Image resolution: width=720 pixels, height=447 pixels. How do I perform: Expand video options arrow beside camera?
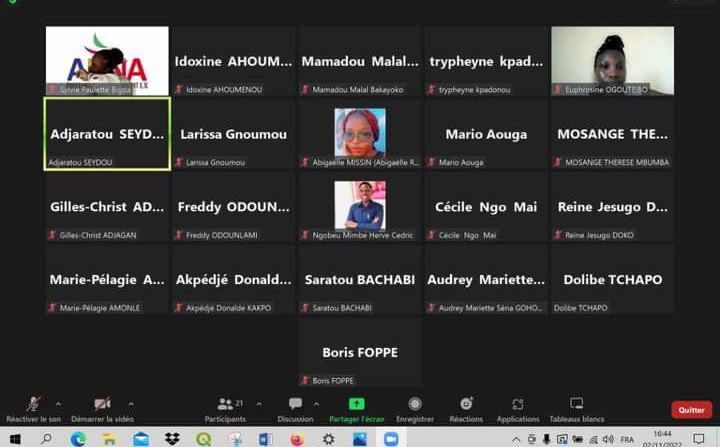point(131,404)
